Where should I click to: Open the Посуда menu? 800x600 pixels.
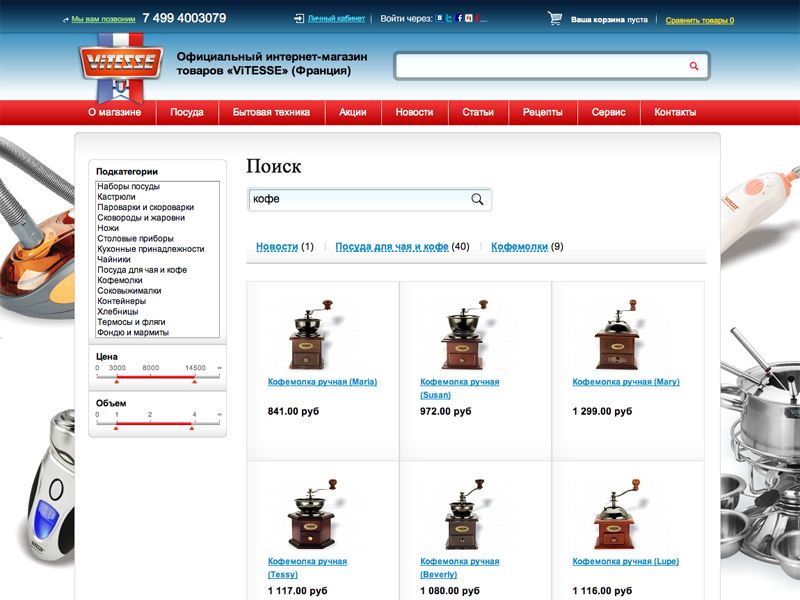(187, 112)
